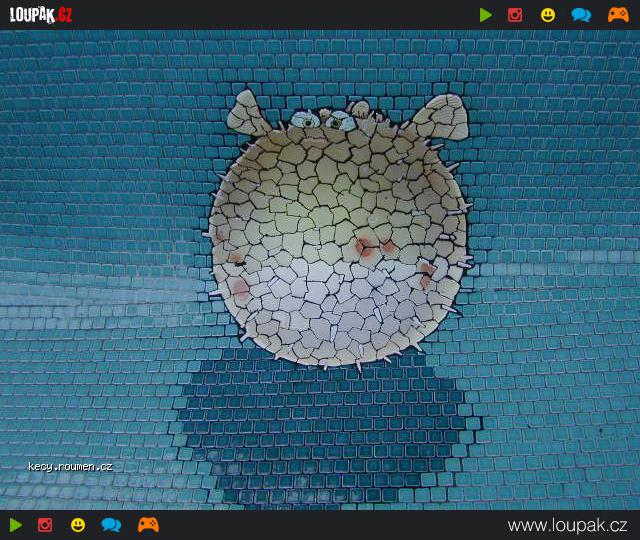
Task: Click the kecy.roumen.cz watermark text
Action: 70,467
